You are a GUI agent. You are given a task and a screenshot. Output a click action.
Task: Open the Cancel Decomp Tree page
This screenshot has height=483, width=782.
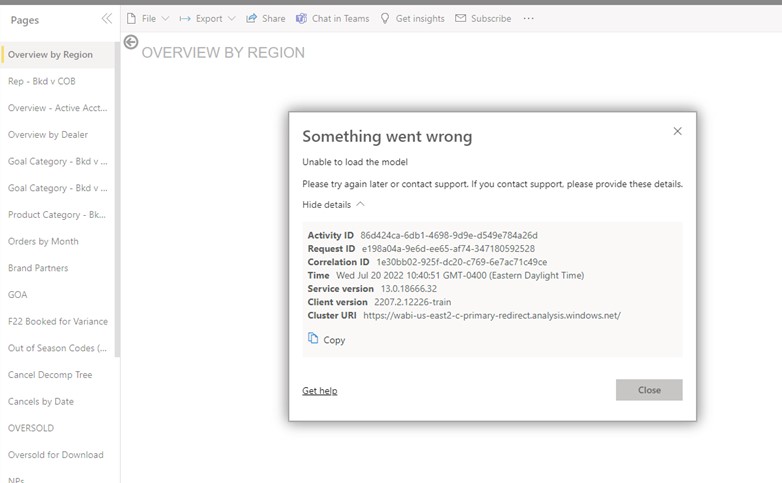(x=57, y=375)
